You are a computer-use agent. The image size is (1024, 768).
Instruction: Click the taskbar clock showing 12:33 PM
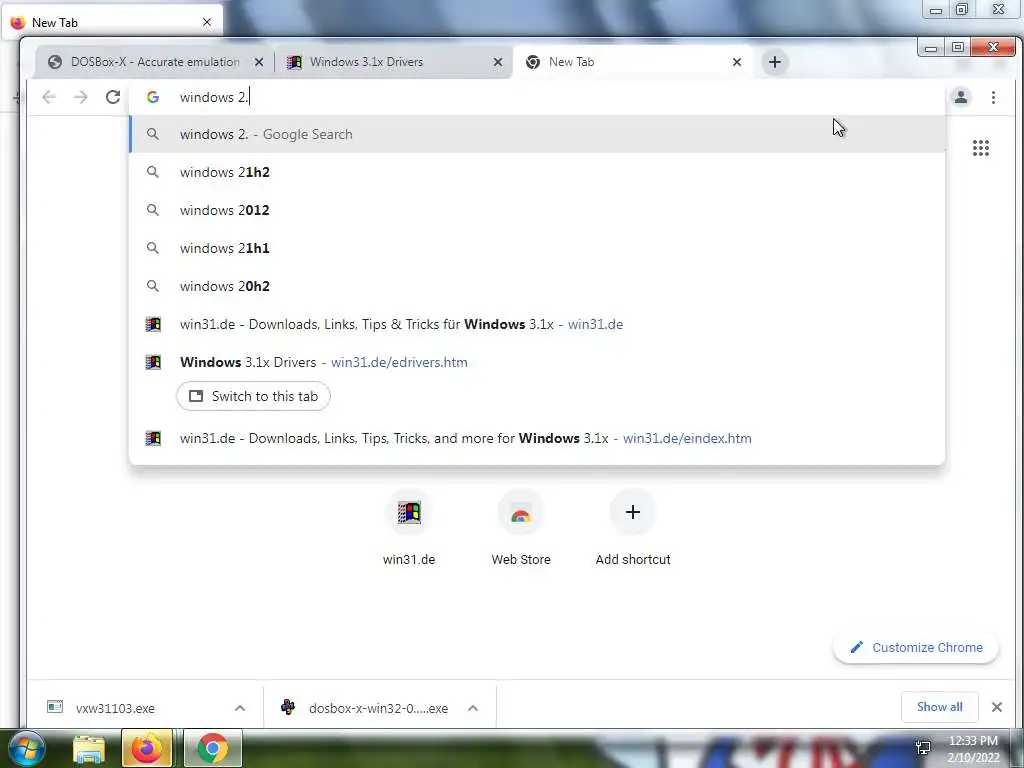tap(973, 748)
